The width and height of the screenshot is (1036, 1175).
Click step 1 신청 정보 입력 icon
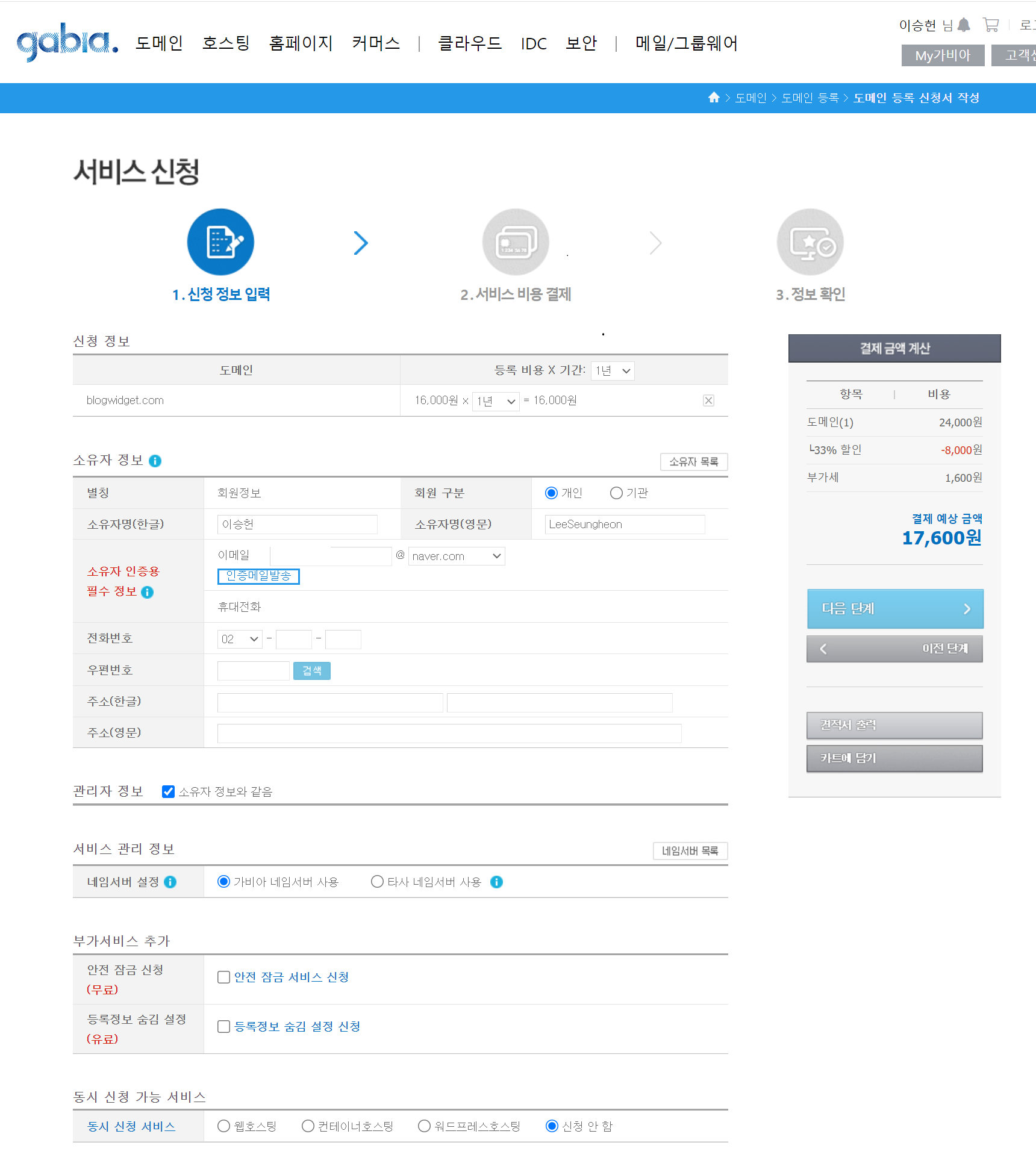(x=220, y=242)
